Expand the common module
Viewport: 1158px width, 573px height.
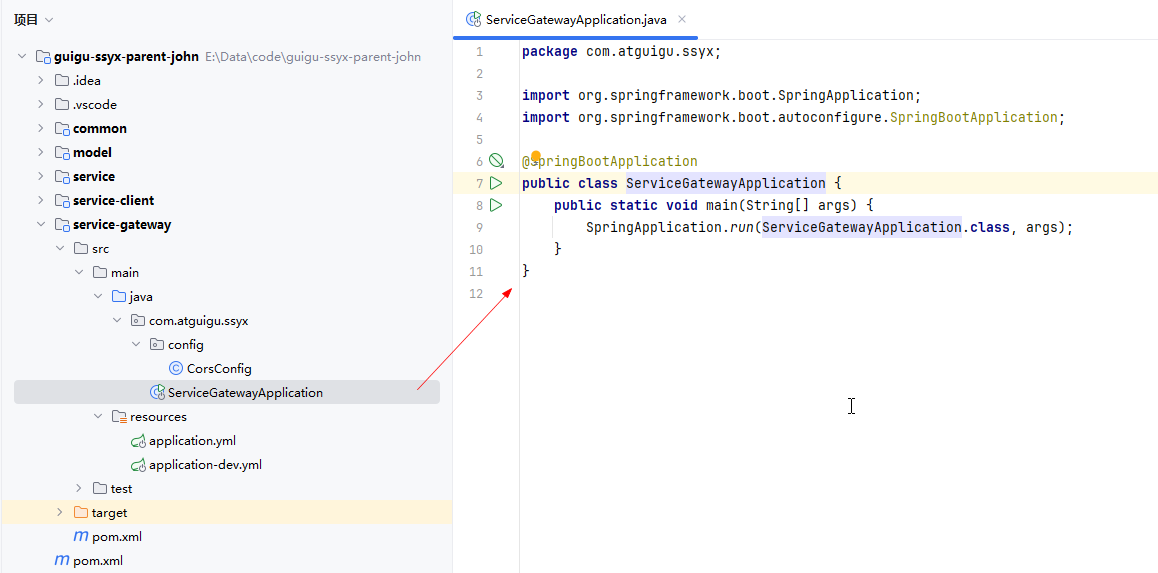(x=41, y=128)
